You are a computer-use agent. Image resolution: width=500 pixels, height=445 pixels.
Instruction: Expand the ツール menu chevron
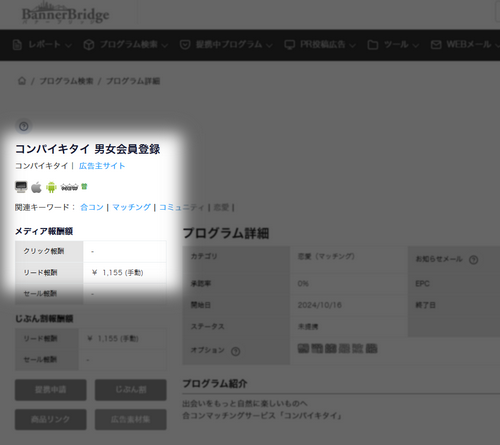click(415, 45)
